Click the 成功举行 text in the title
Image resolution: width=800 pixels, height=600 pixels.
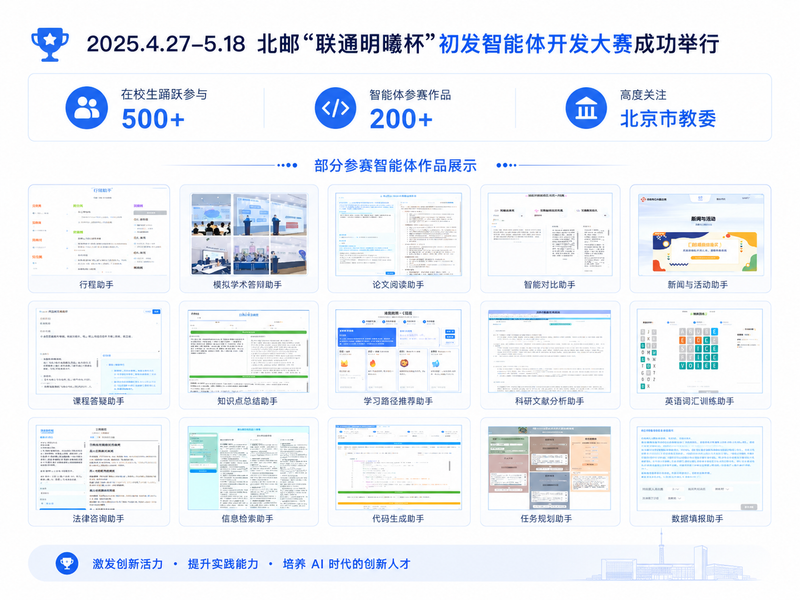(x=677, y=44)
